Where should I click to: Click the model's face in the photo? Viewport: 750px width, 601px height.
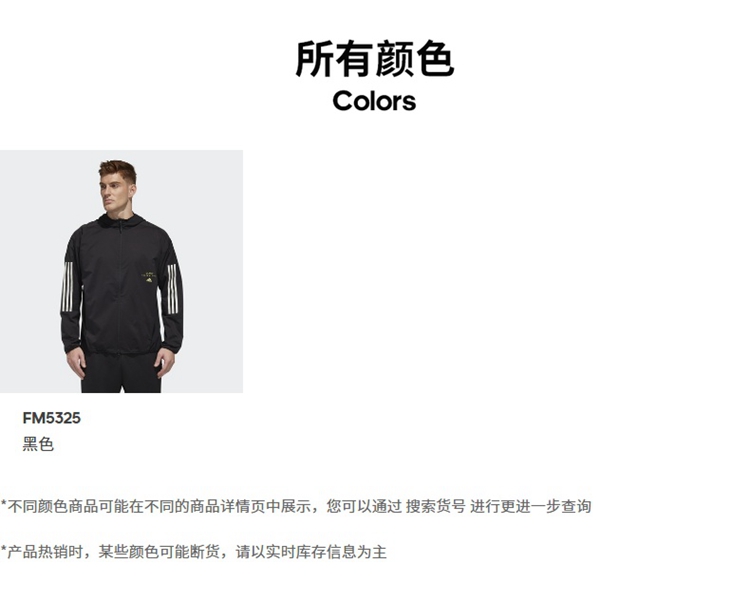(115, 191)
